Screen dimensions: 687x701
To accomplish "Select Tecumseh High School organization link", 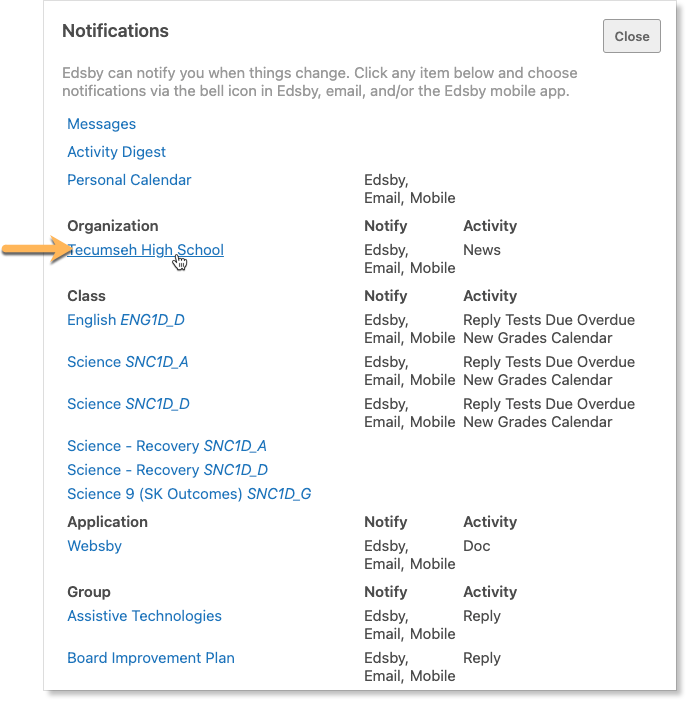I will click(x=145, y=250).
